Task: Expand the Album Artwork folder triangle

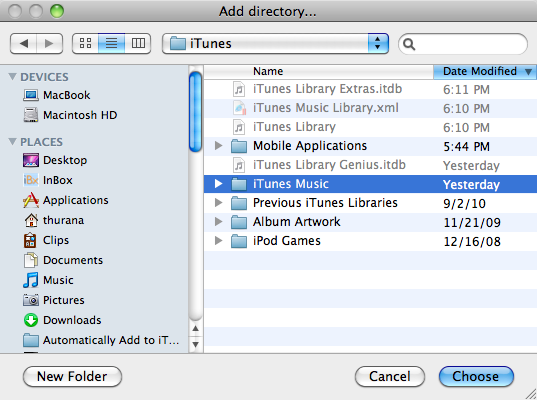Action: (x=218, y=222)
